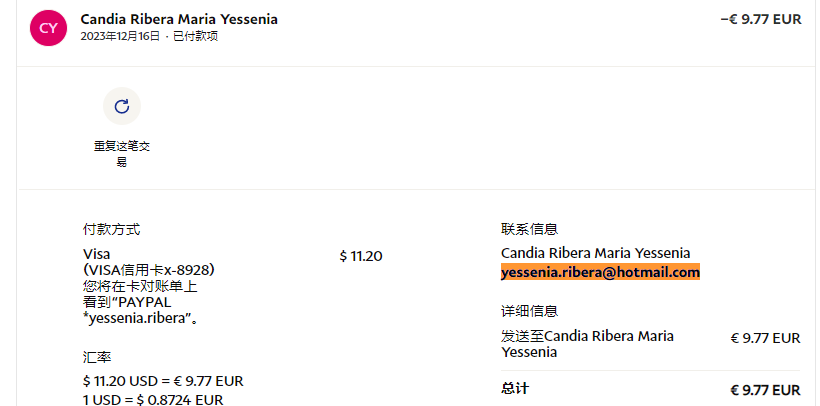The width and height of the screenshot is (820, 406).
Task: Click the −€ 9.77 EUR amount in the header
Action: point(760,19)
